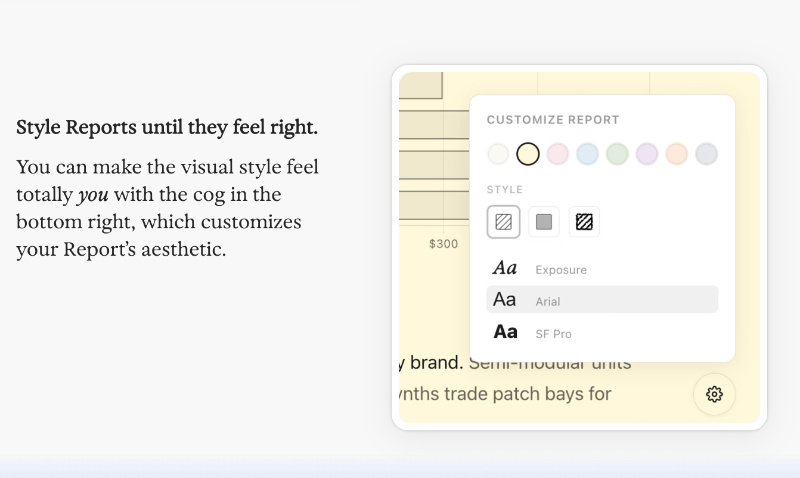800x478 pixels.
Task: Click the 'Style Reports until they feel right' heading
Action: click(167, 127)
